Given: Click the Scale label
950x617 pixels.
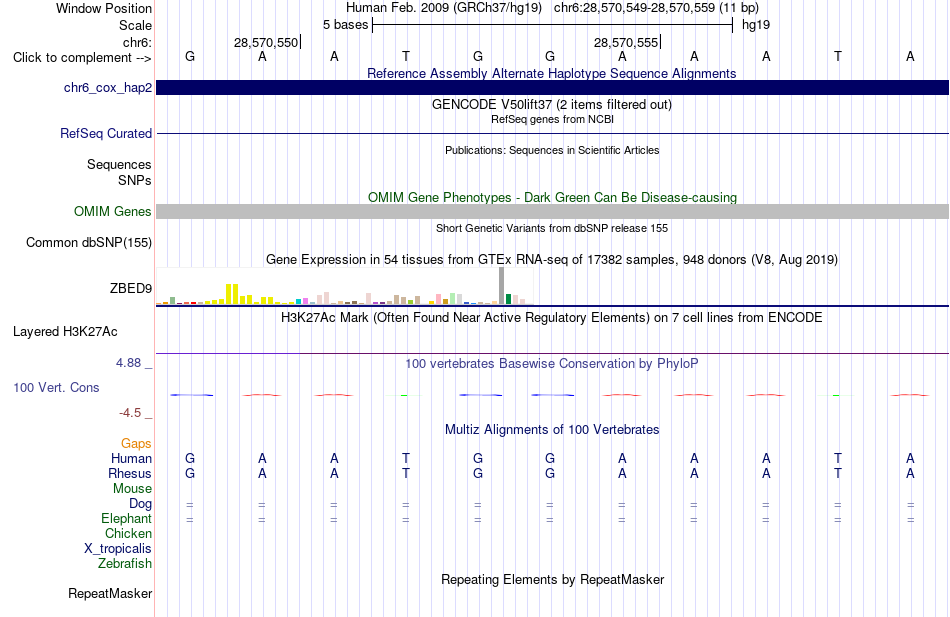Looking at the screenshot, I should tap(136, 25).
